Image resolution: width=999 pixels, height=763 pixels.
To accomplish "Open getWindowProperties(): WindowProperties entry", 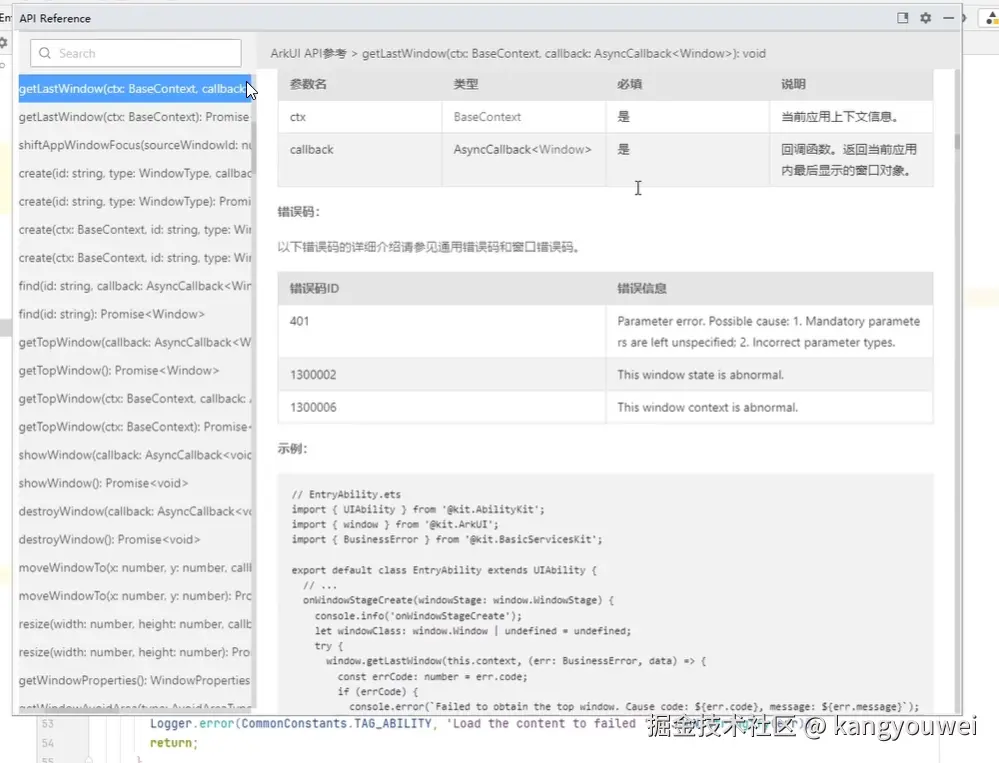I will point(134,680).
